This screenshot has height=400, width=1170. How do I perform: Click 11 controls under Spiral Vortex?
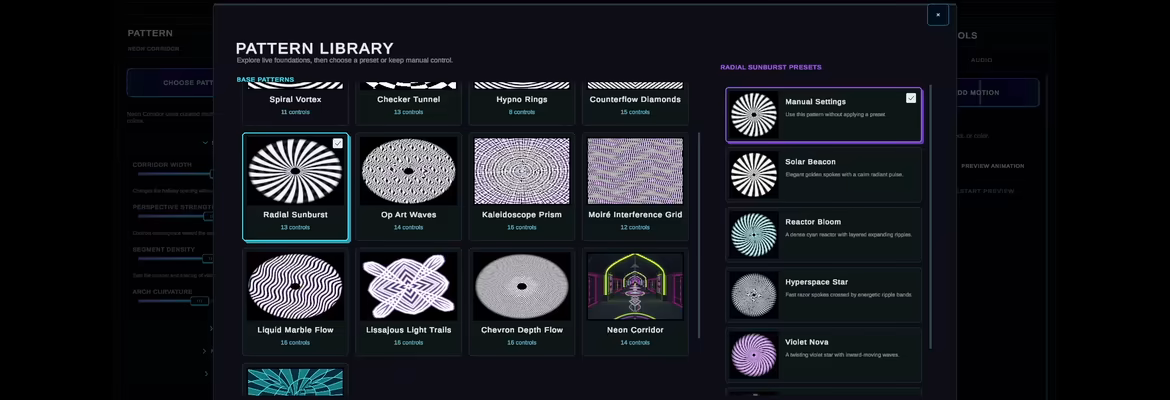(x=295, y=112)
